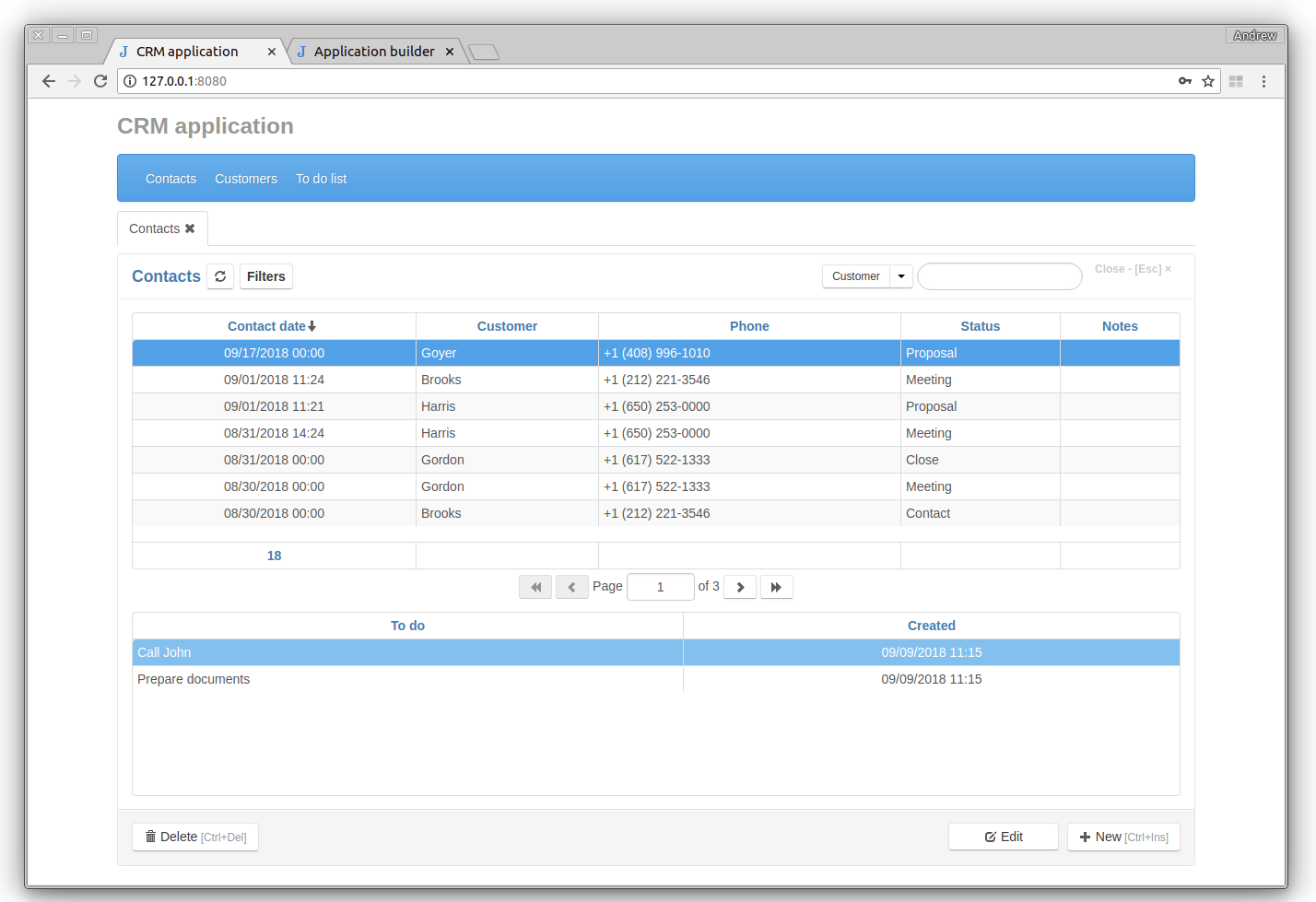Click phone +1 (408) 996-1010
The height and width of the screenshot is (902, 1316).
point(657,353)
